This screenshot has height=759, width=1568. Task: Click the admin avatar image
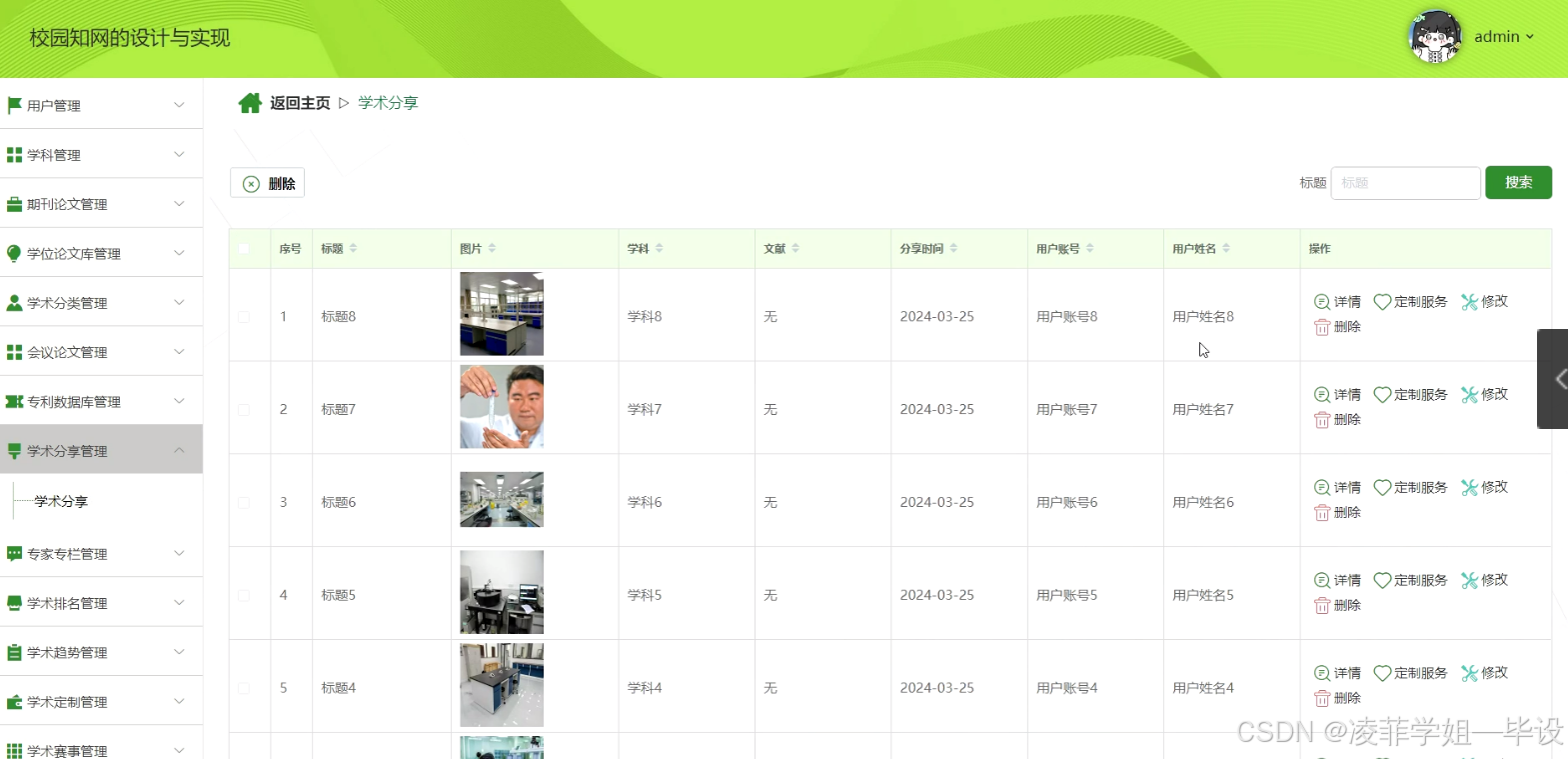[1435, 37]
